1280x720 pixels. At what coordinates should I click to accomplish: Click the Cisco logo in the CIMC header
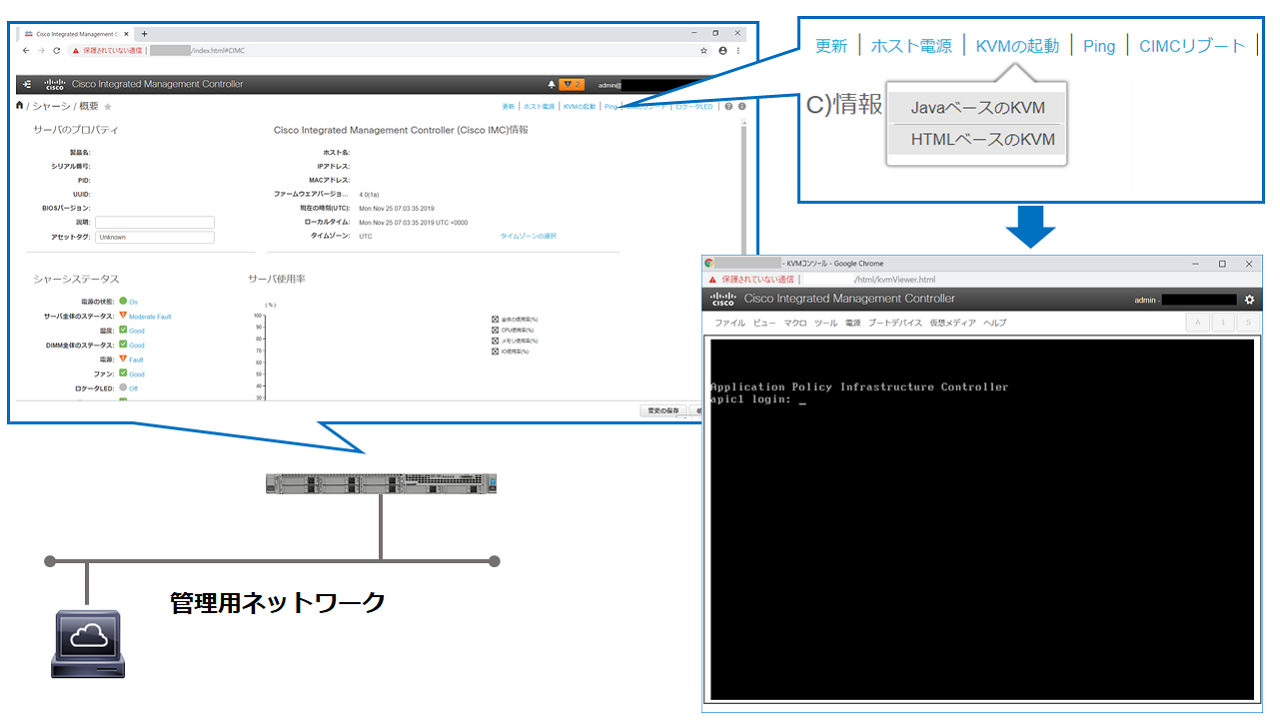[55, 84]
